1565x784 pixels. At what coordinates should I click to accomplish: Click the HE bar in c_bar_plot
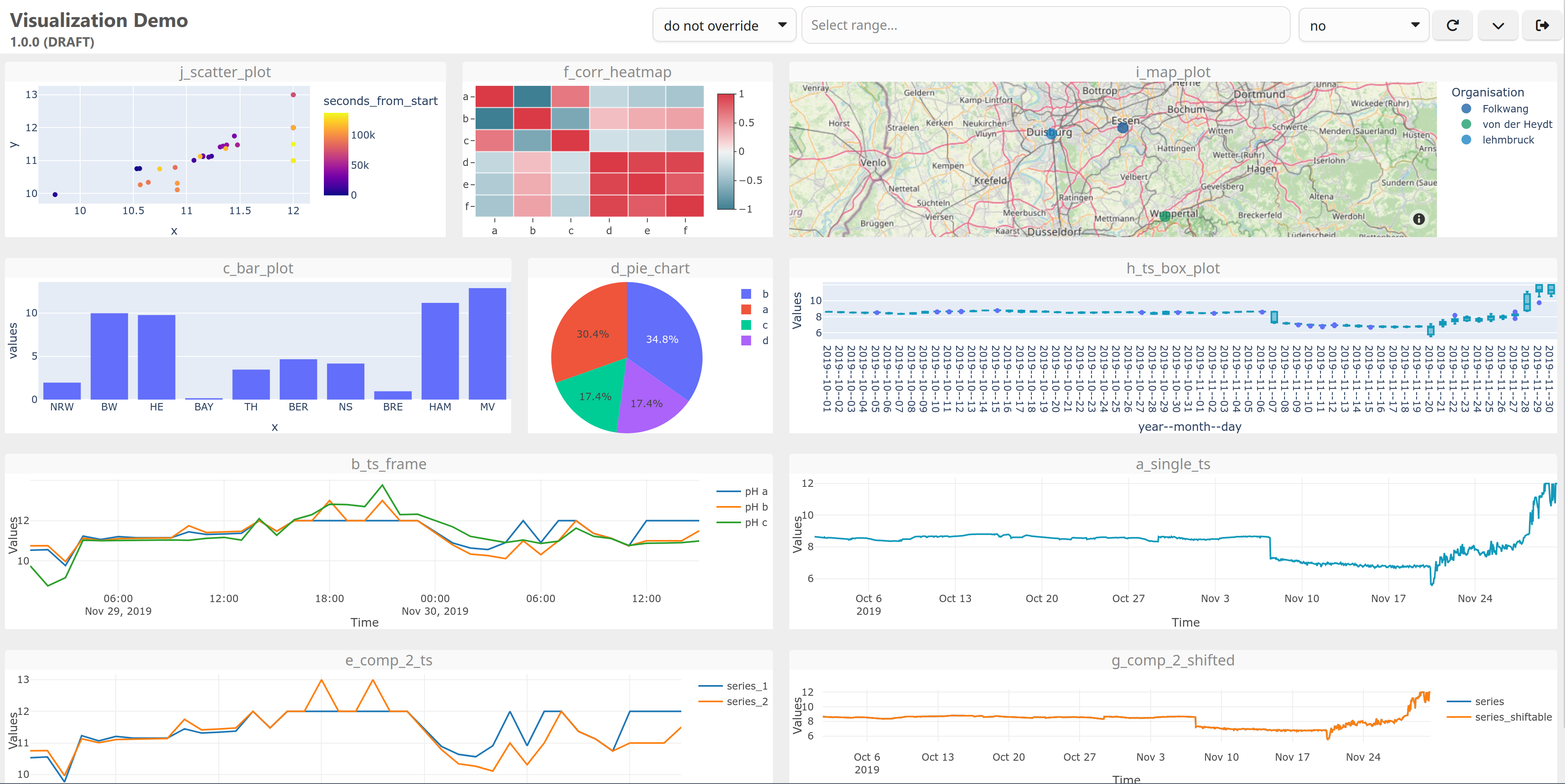(x=156, y=357)
